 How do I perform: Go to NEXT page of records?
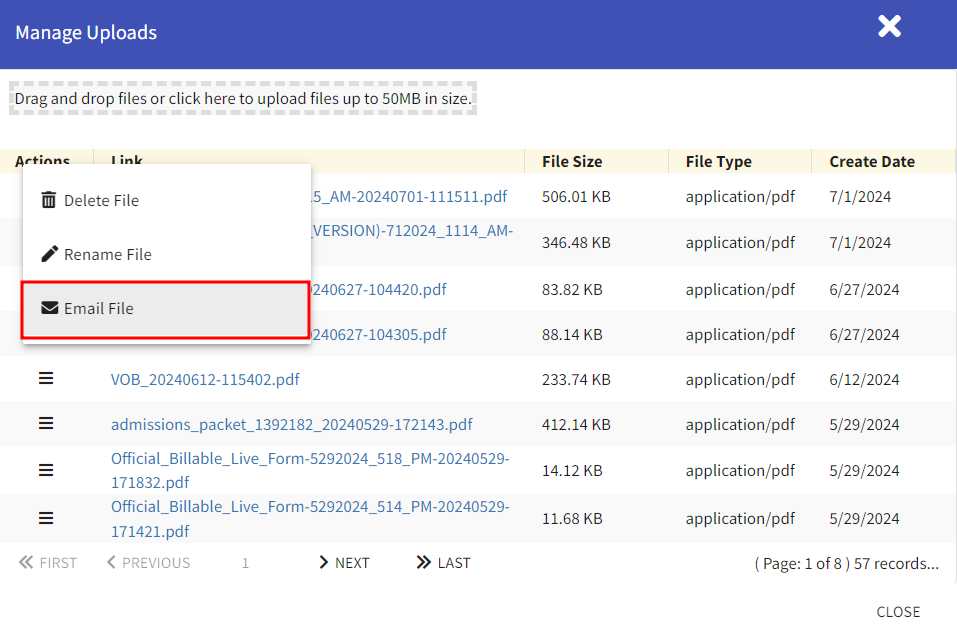(x=344, y=563)
